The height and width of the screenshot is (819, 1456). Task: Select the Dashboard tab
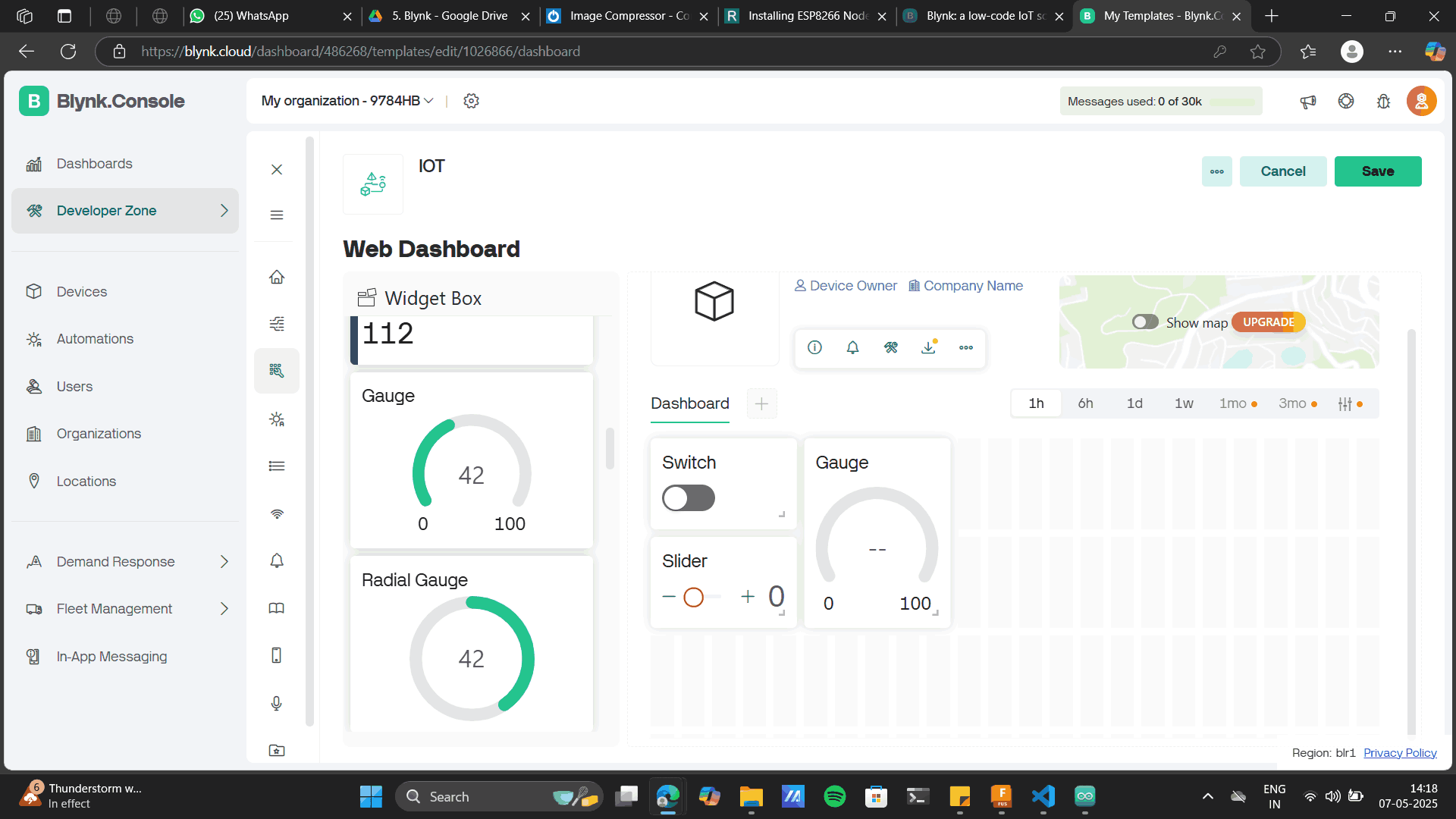pyautogui.click(x=690, y=403)
